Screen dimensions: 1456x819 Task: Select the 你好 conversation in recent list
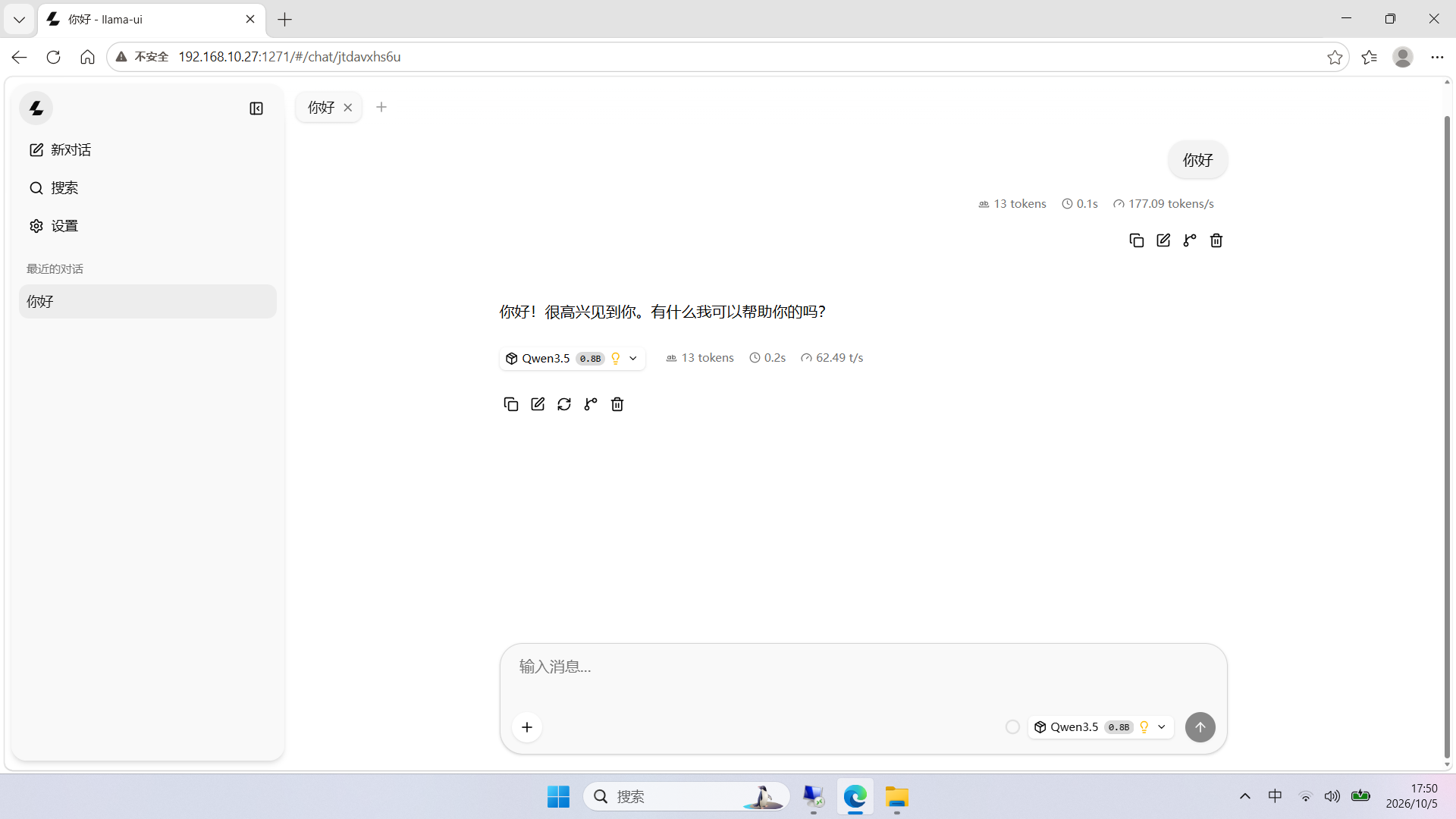[x=148, y=302]
